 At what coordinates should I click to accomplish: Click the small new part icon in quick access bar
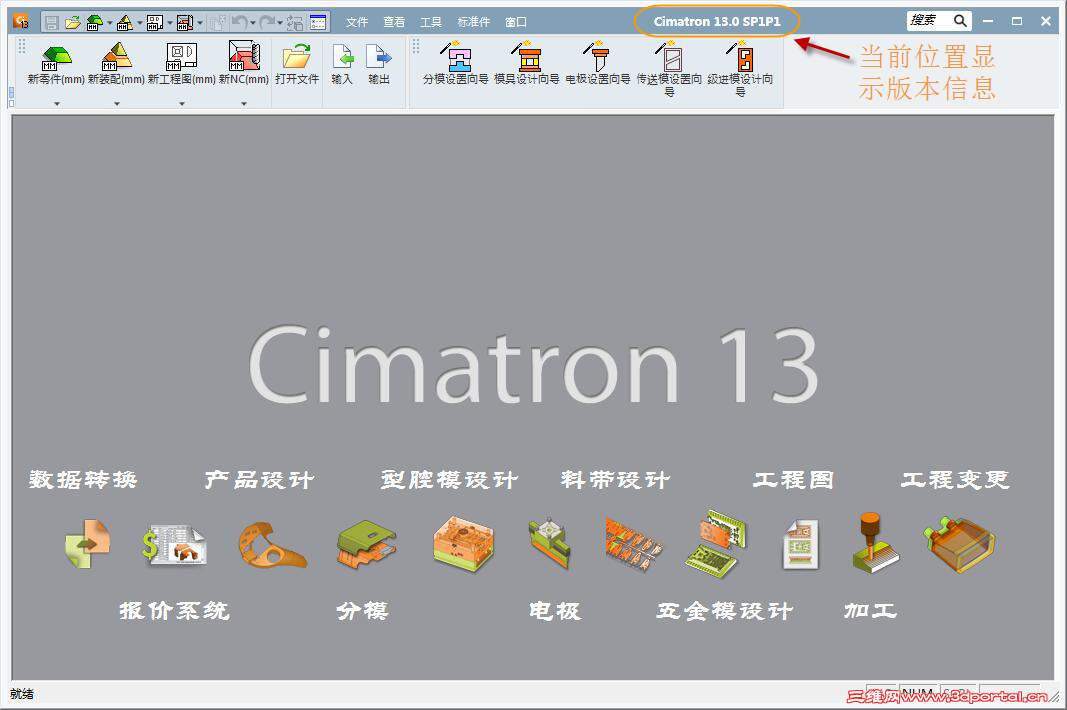coord(95,22)
